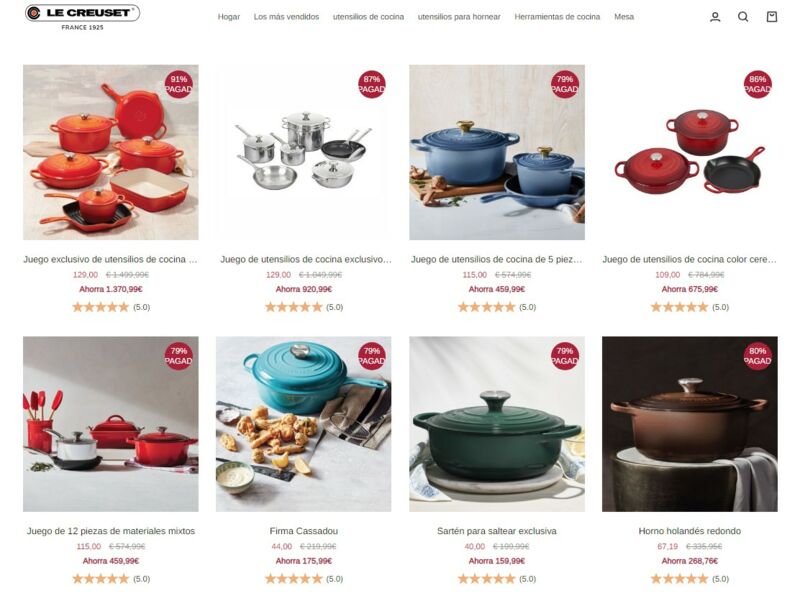Open the Hogar menu item
This screenshot has height=601, width=800.
pyautogui.click(x=229, y=17)
